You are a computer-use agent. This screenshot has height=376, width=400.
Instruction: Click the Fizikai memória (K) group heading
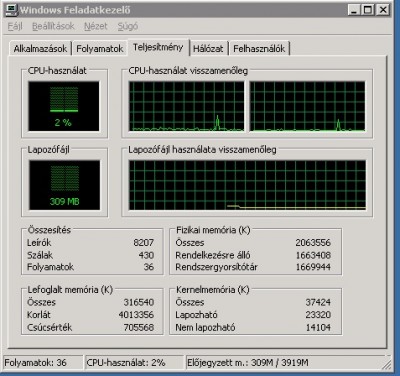pyautogui.click(x=213, y=230)
